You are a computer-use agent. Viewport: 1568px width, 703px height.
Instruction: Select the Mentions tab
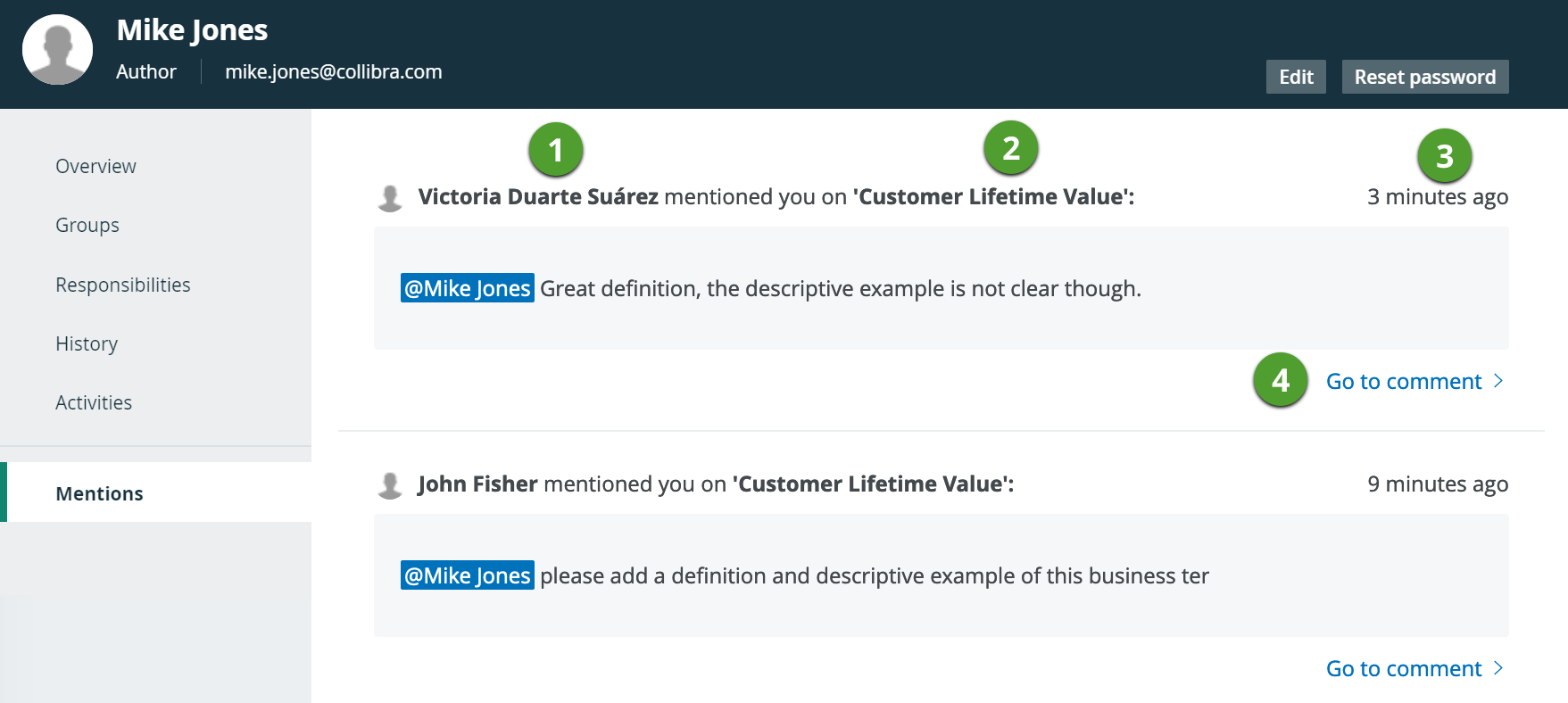tap(99, 494)
